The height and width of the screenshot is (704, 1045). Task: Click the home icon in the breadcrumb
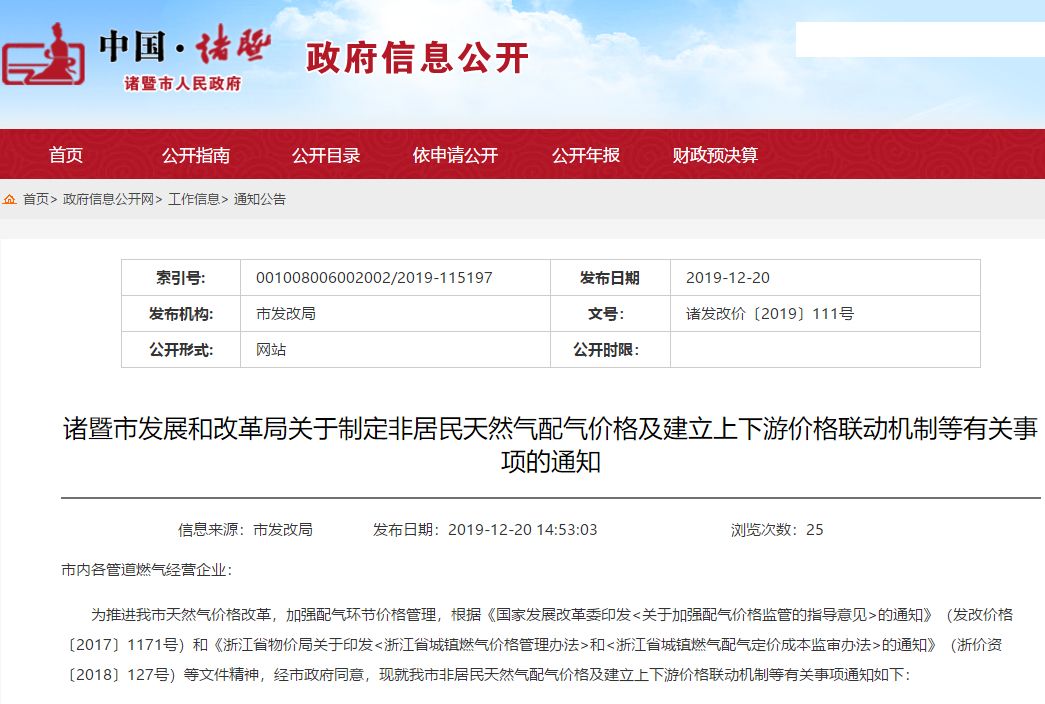click(10, 198)
